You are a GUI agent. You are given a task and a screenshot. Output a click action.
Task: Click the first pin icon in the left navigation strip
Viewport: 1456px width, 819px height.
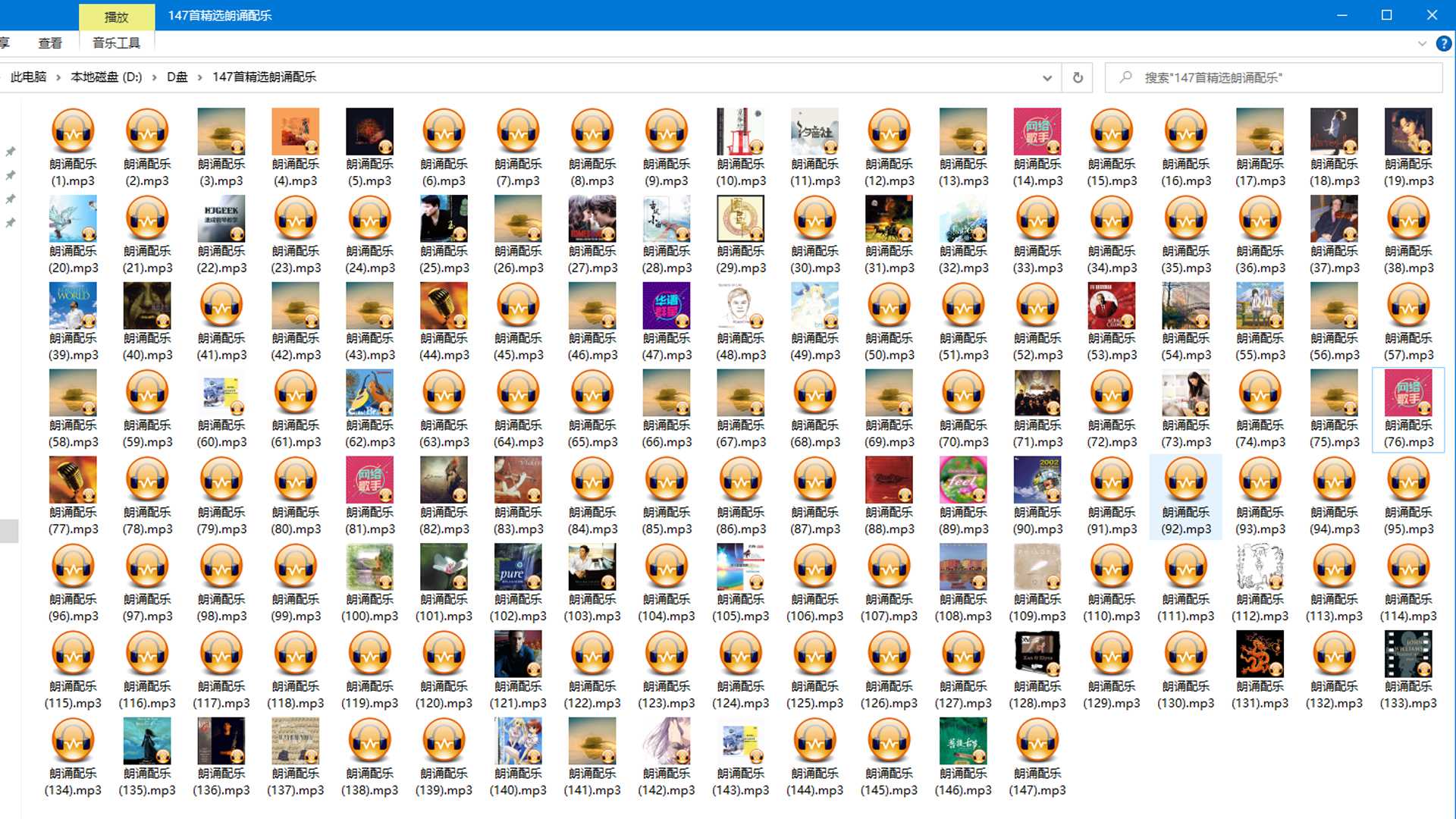click(11, 152)
